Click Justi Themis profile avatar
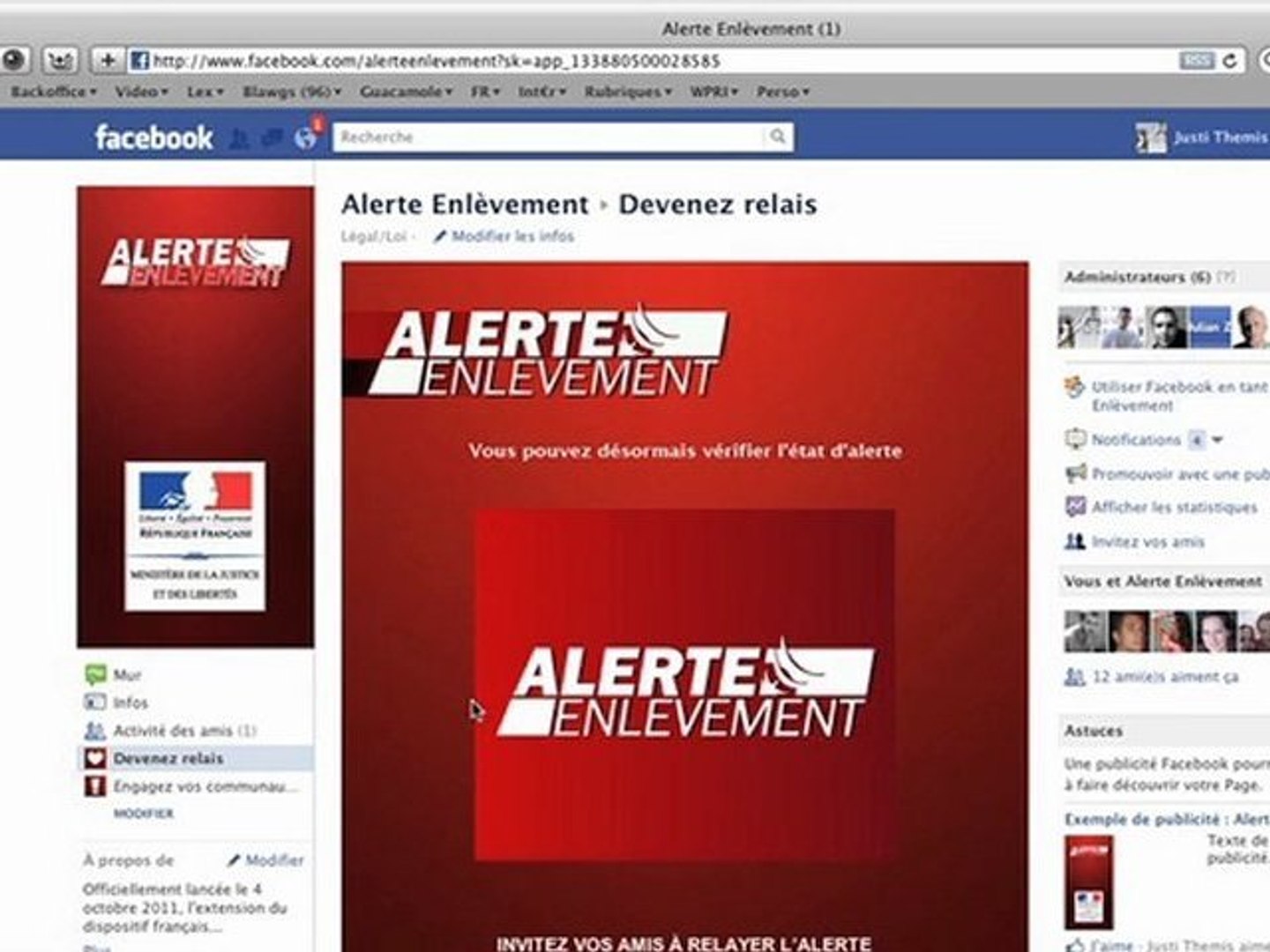1270x952 pixels. coord(1151,138)
